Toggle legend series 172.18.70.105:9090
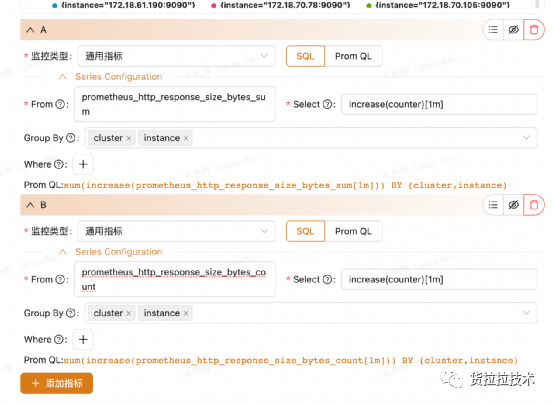 click(438, 5)
